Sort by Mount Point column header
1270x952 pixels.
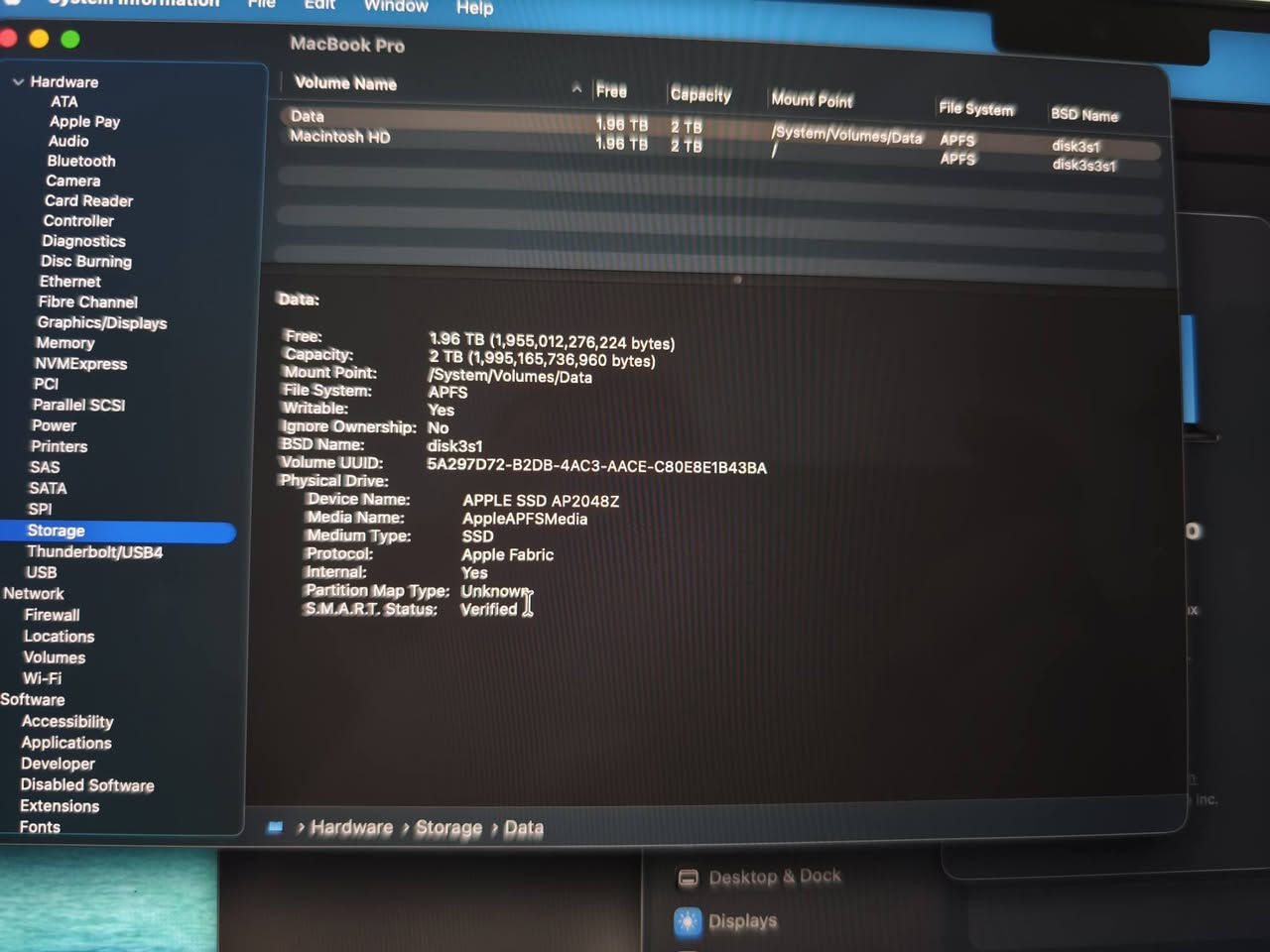[812, 99]
